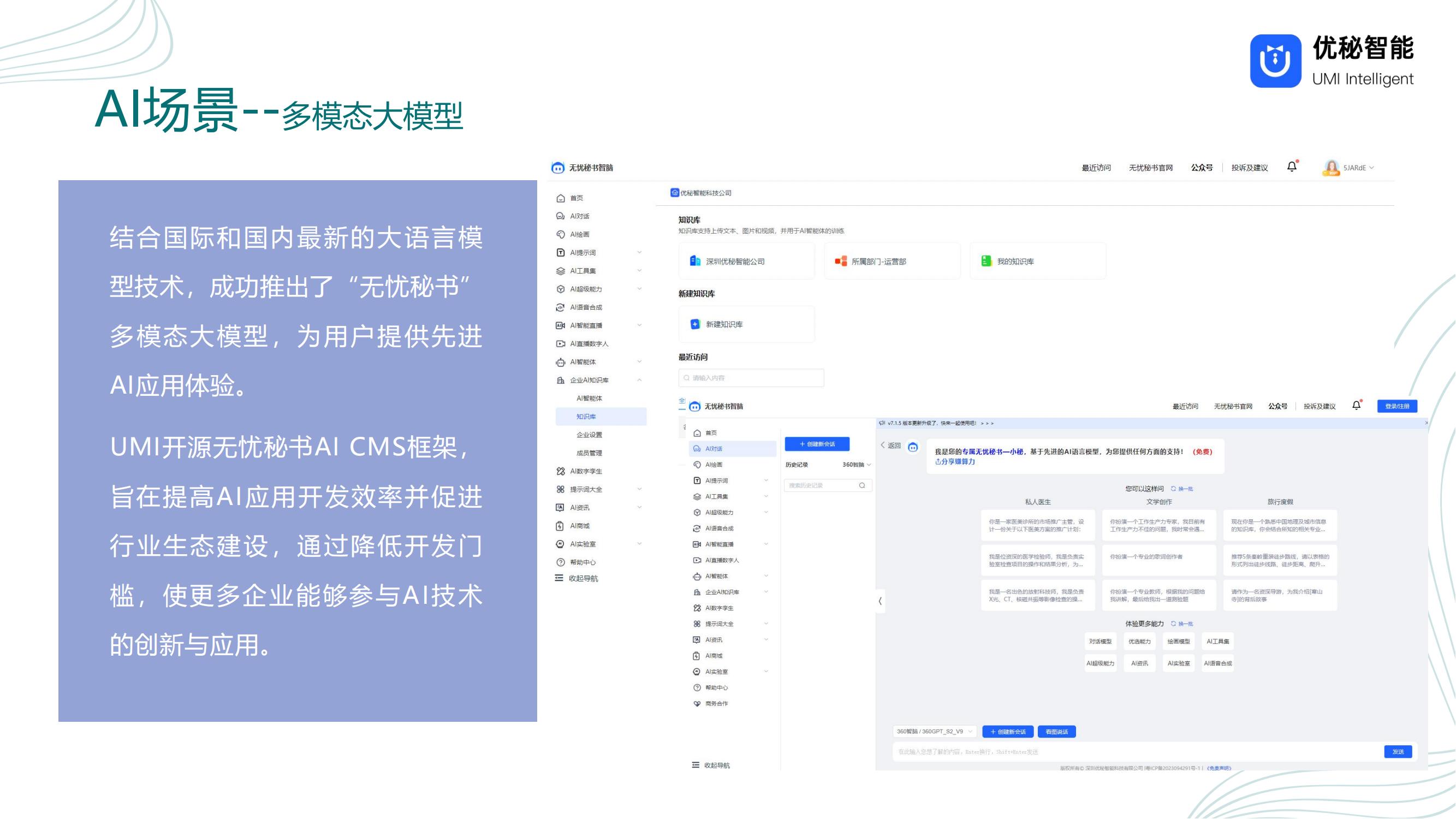This screenshot has width=1456, height=819.
Task: Open the 360智脑 / 360GPT_S2_V9 model dropdown
Action: point(934,732)
